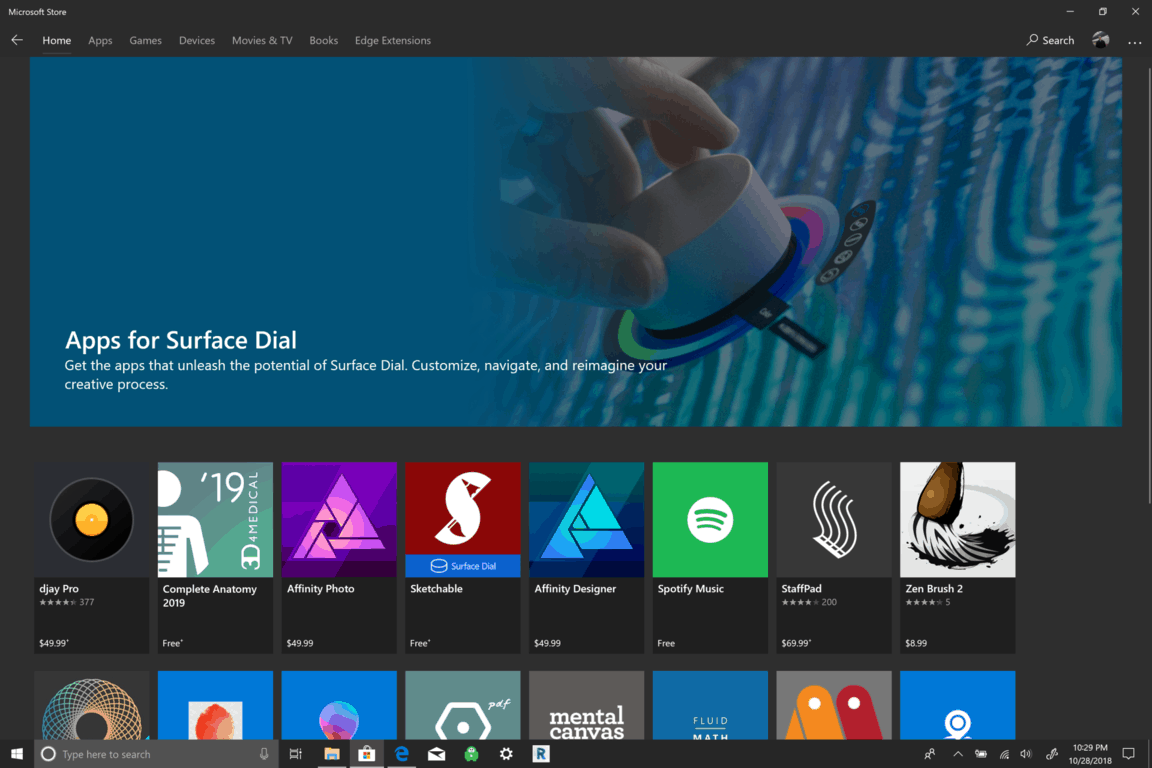This screenshot has height=768, width=1152.
Task: Open the user account profile picture
Action: point(1101,41)
